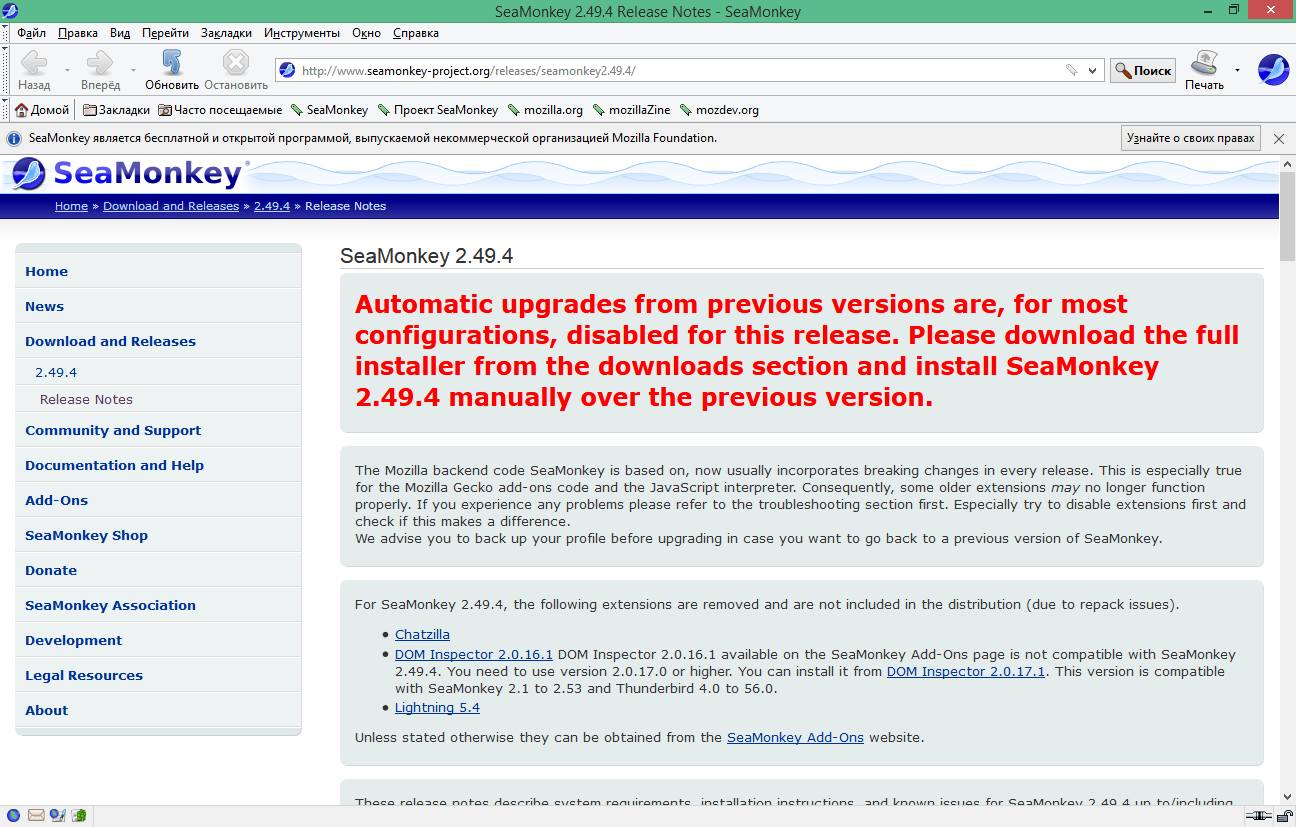Open Composer from status bar icon
Image resolution: width=1296 pixels, height=827 pixels.
(x=57, y=816)
